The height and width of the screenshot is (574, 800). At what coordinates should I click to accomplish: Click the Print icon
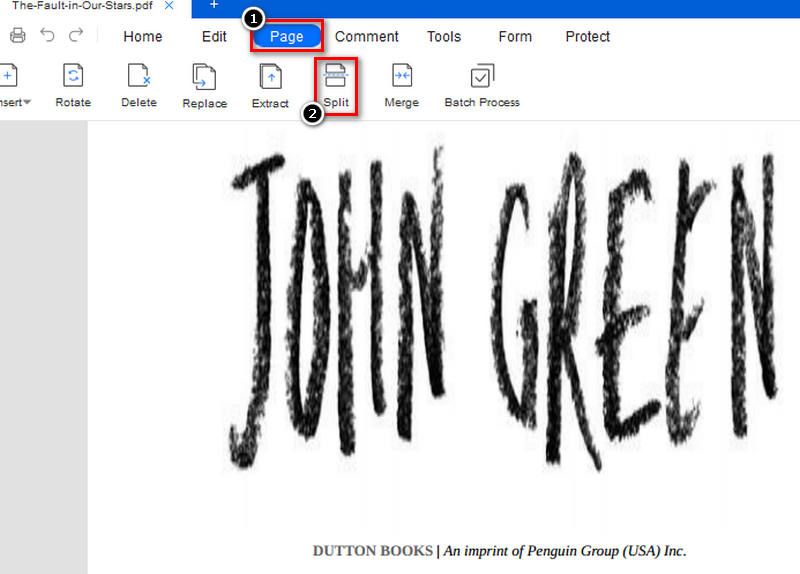click(18, 35)
